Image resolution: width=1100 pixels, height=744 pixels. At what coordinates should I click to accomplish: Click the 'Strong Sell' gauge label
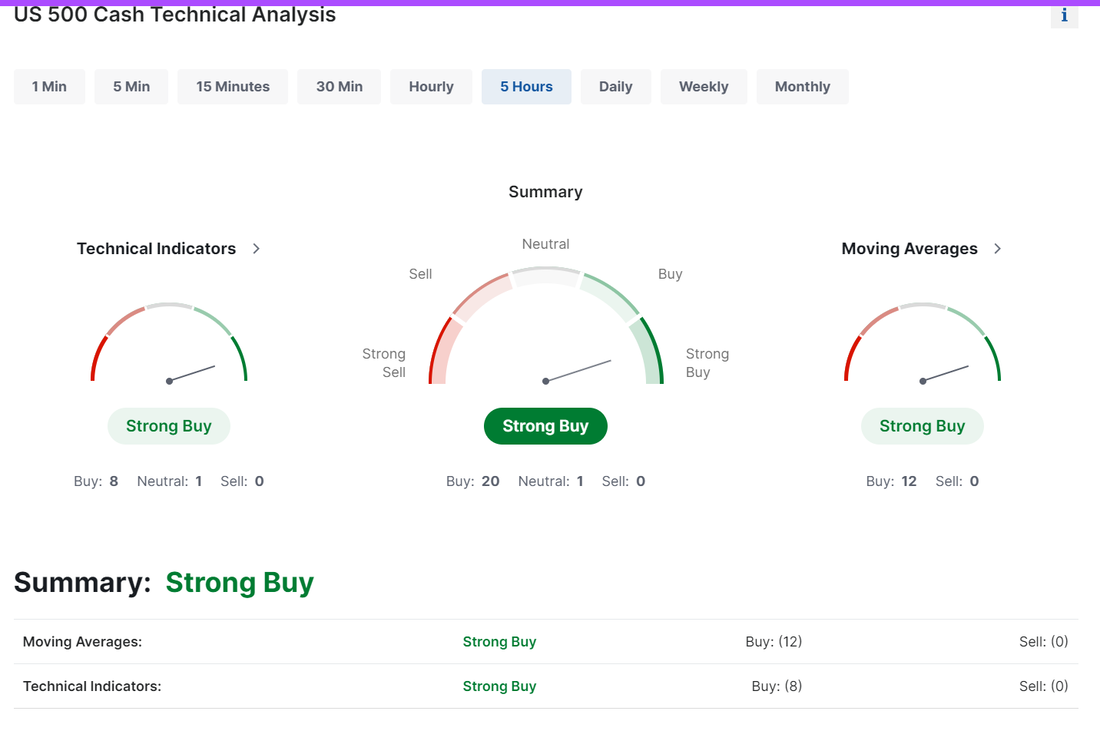384,363
